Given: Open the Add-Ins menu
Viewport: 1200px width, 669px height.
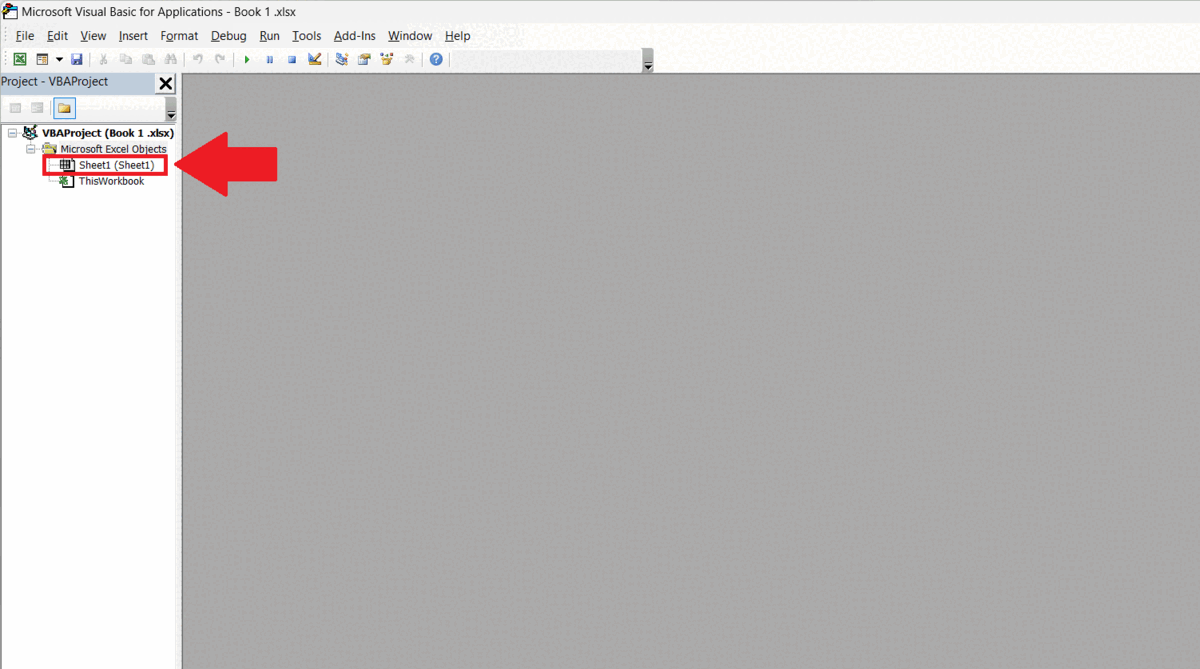Looking at the screenshot, I should pyautogui.click(x=354, y=35).
